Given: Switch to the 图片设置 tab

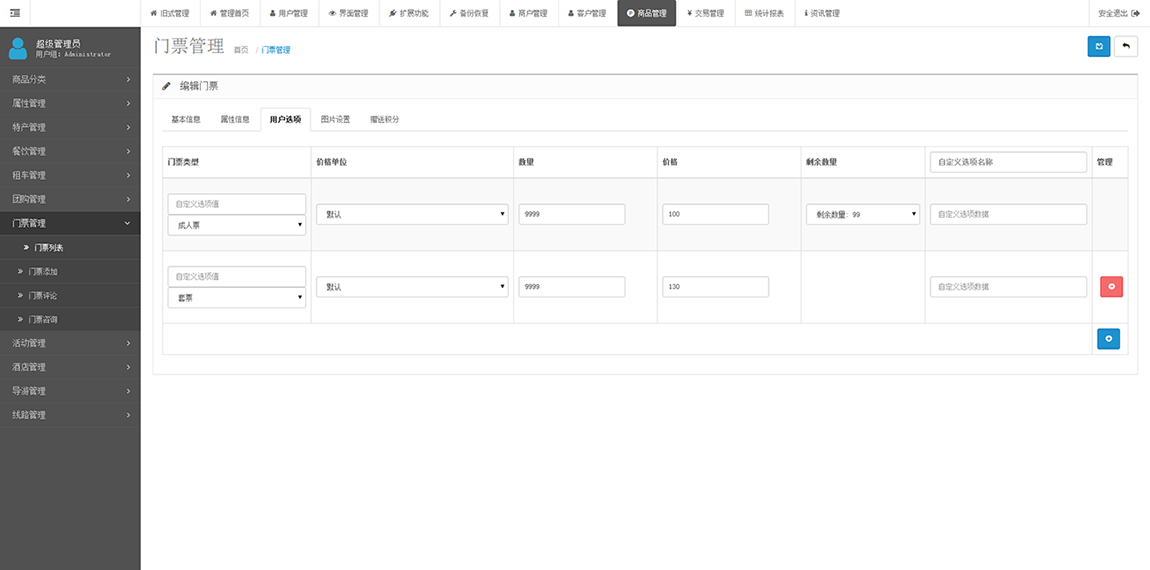Looking at the screenshot, I should coord(335,120).
